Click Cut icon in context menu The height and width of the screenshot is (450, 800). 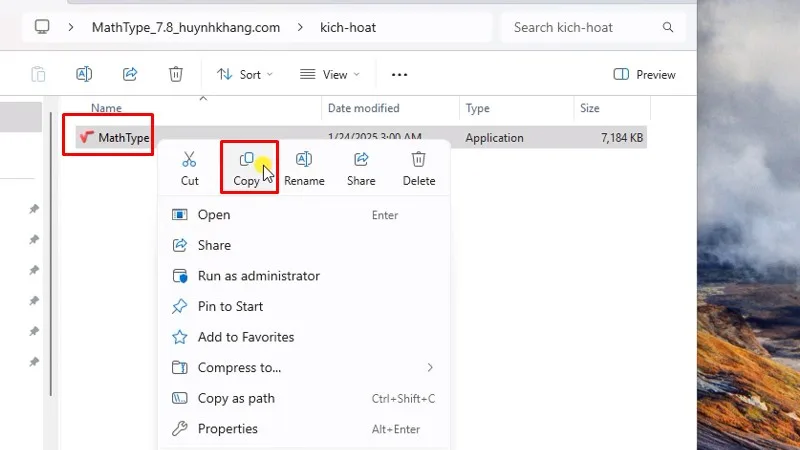[x=189, y=160]
